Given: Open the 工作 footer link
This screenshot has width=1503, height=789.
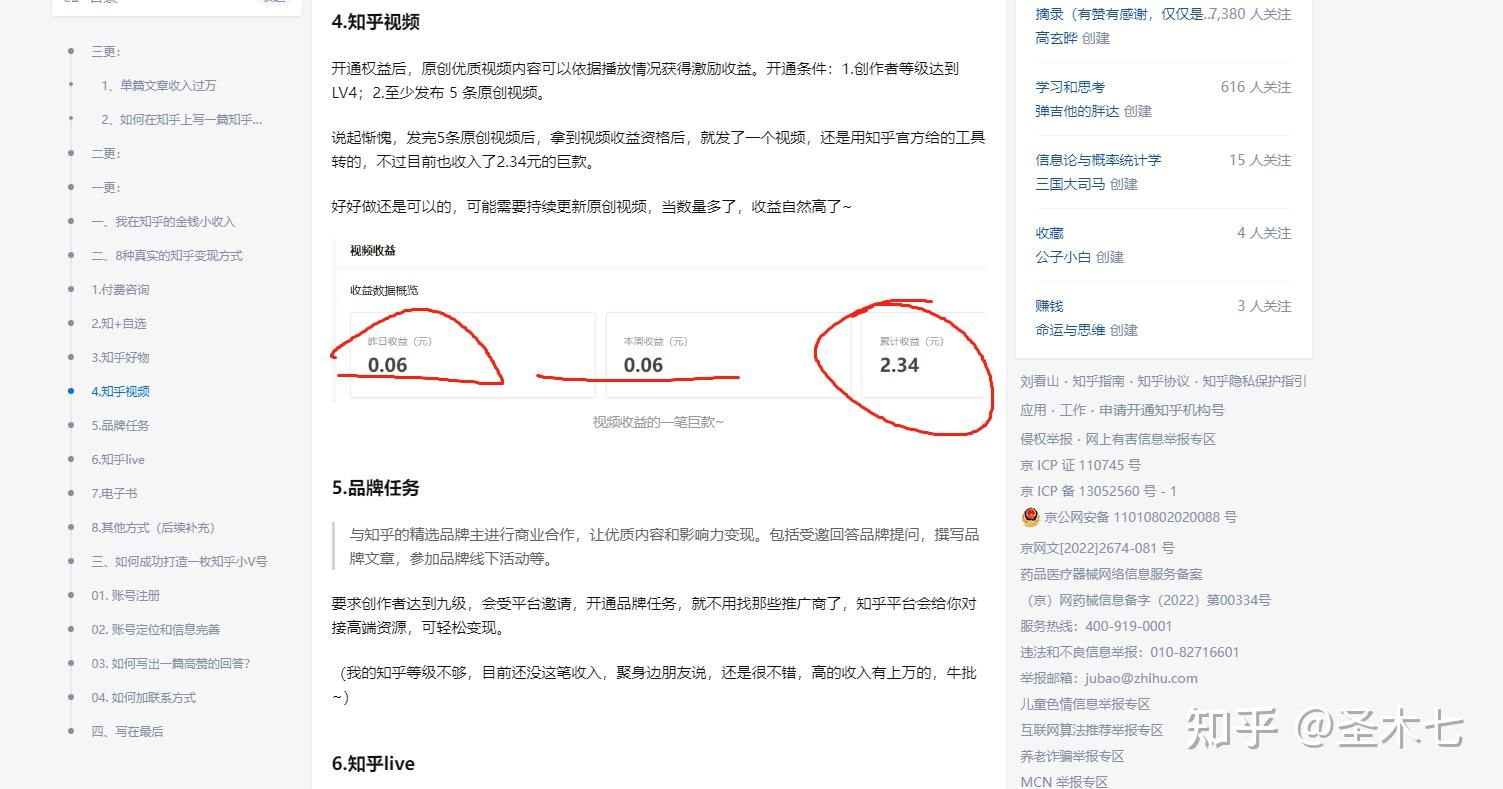Looking at the screenshot, I should [x=1073, y=410].
